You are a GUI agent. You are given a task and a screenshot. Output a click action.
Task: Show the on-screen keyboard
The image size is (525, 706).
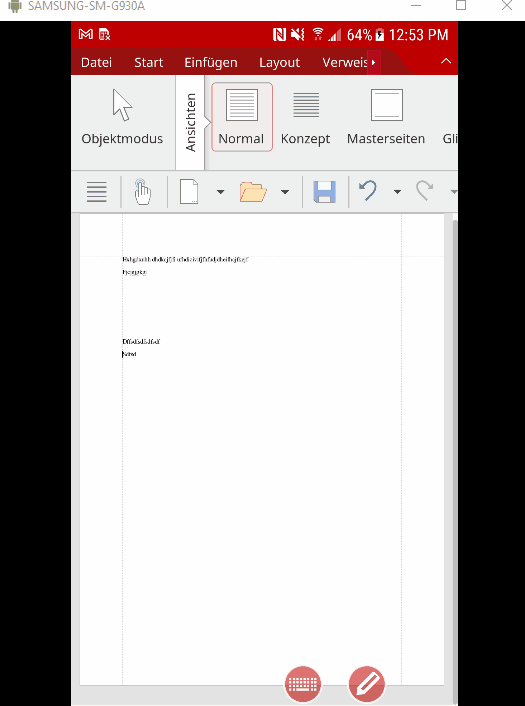click(x=303, y=684)
